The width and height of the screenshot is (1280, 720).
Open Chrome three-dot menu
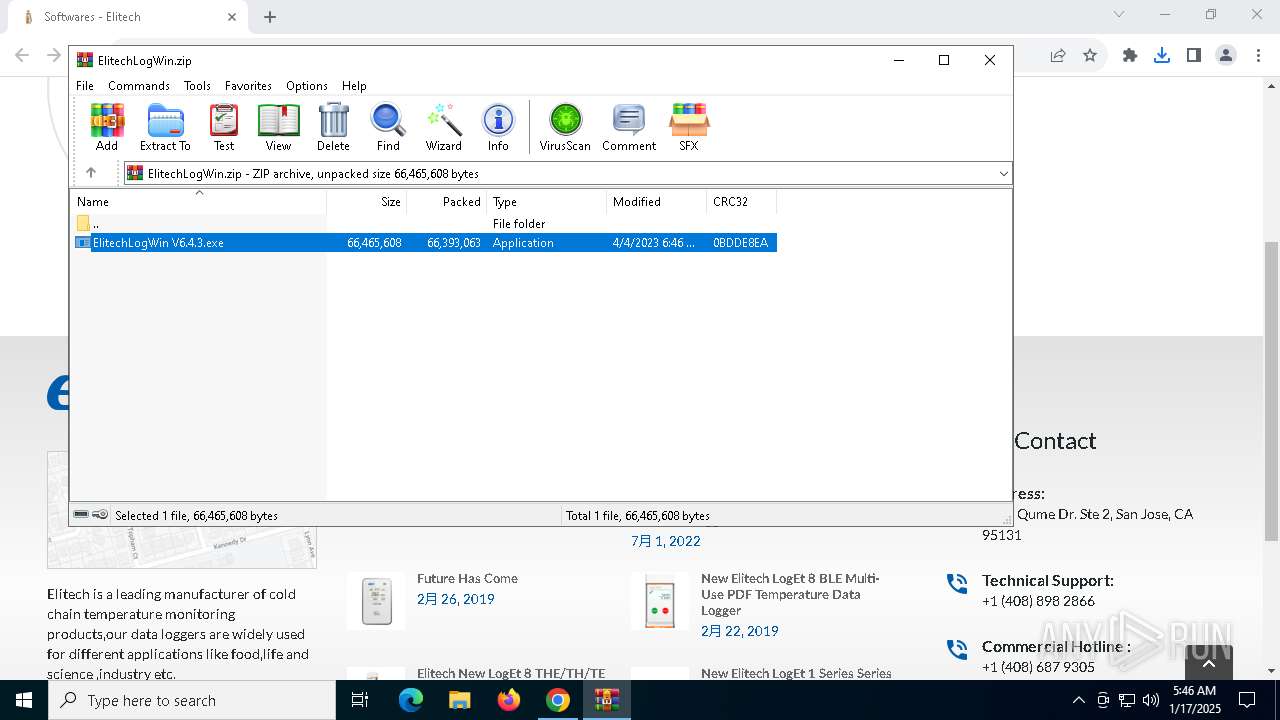click(x=1257, y=56)
